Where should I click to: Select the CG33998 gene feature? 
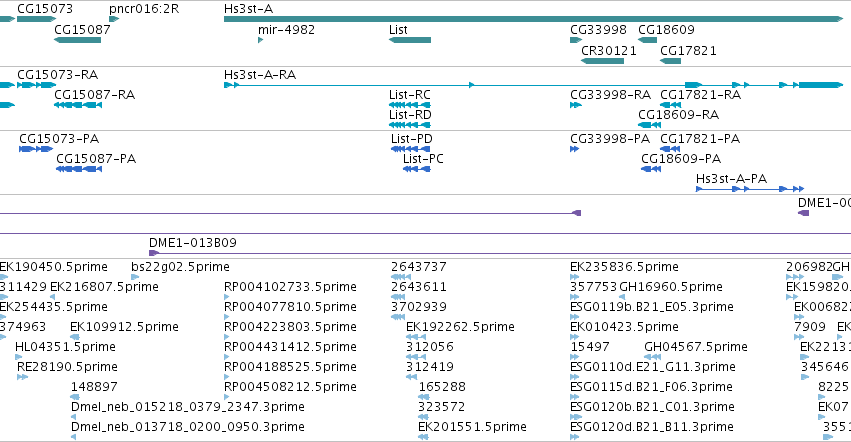click(576, 40)
